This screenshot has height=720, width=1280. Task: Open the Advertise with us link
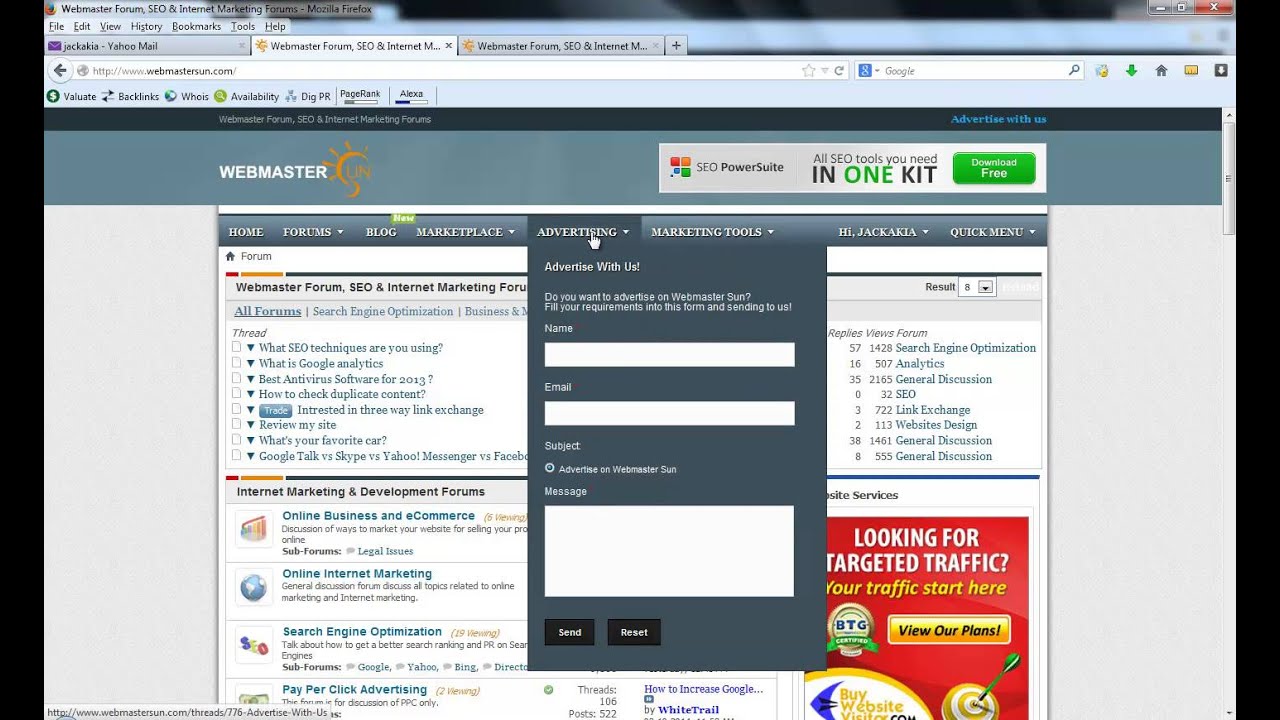coord(998,119)
